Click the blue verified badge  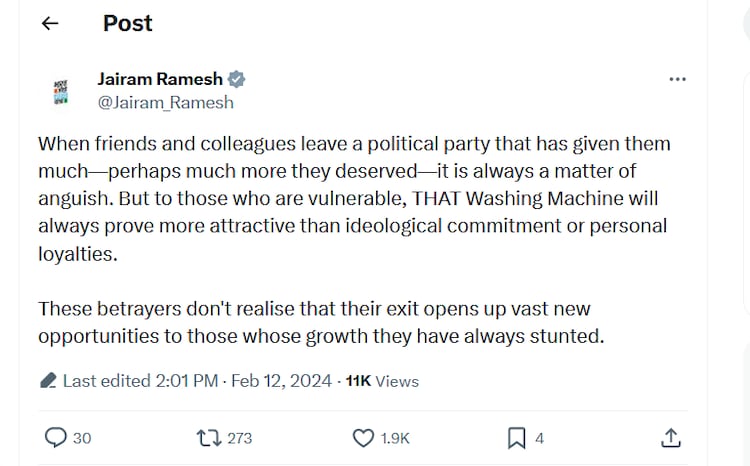[x=238, y=79]
